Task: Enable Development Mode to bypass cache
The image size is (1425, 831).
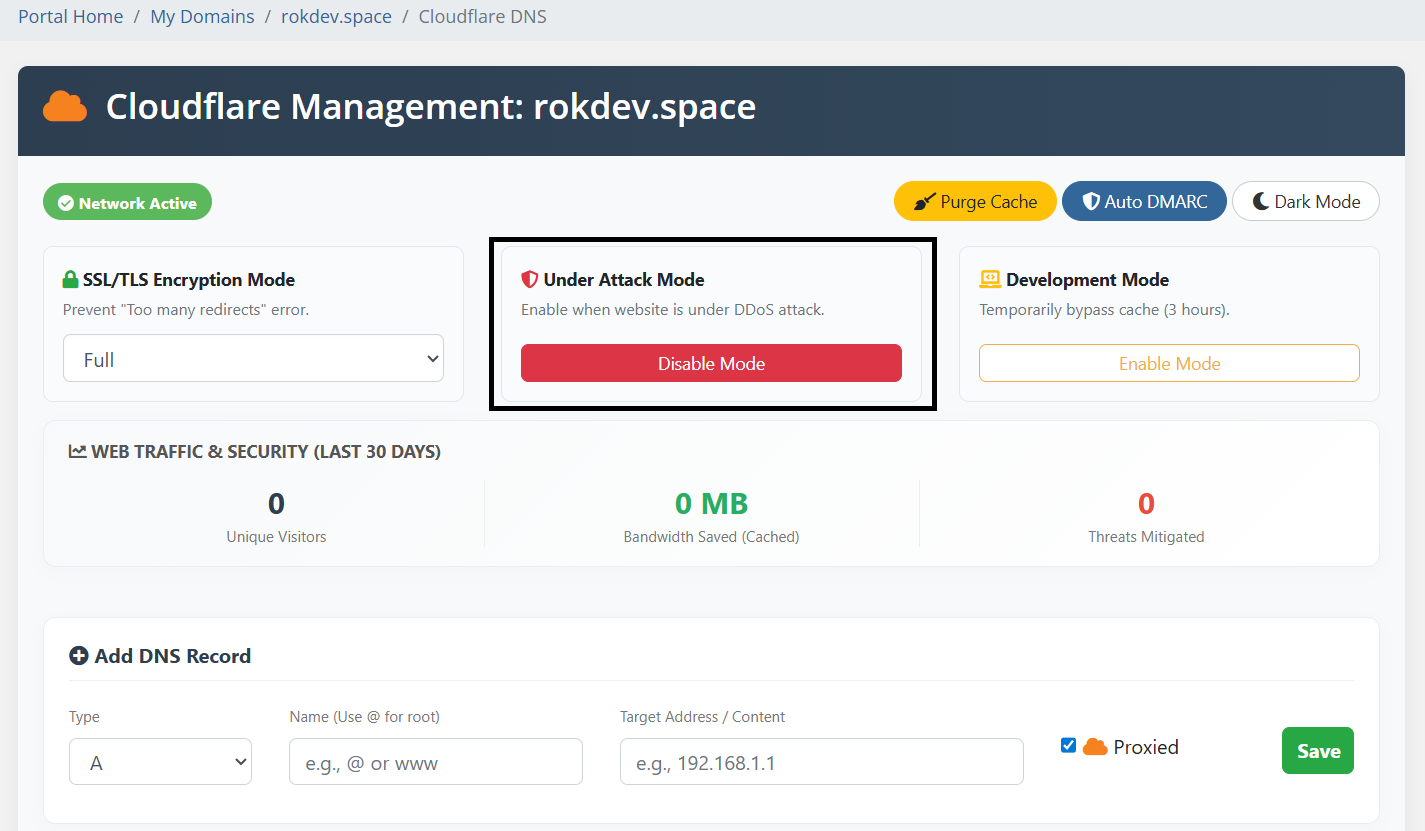Action: click(x=1168, y=363)
